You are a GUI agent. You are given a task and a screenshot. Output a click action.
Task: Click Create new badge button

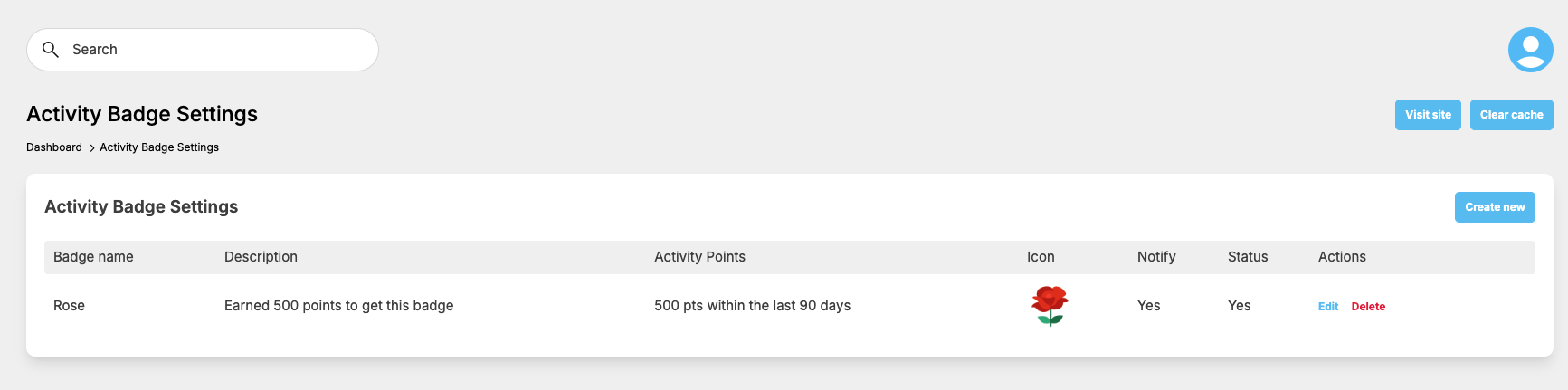tap(1495, 207)
